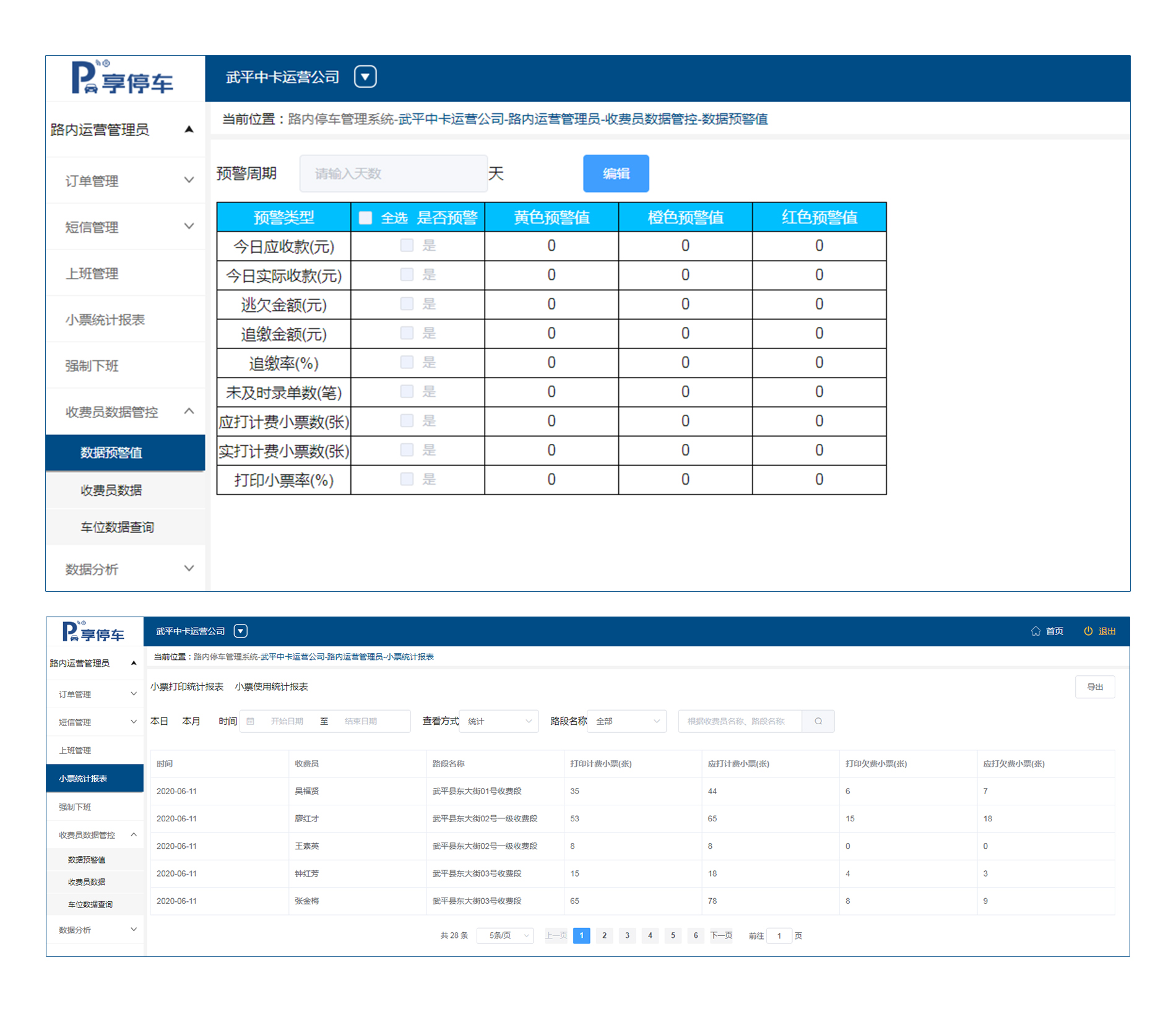The image size is (1176, 1009).
Task: Switch to 小票使用统计报表 tab
Action: 271,686
